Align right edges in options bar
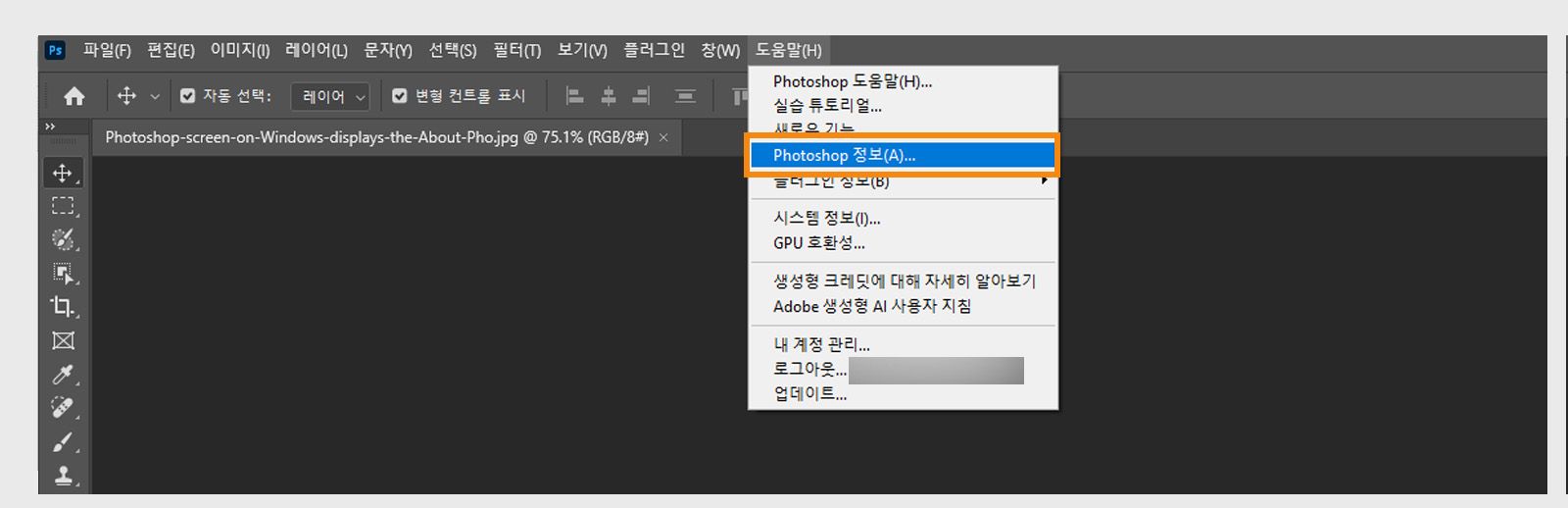 [641, 96]
